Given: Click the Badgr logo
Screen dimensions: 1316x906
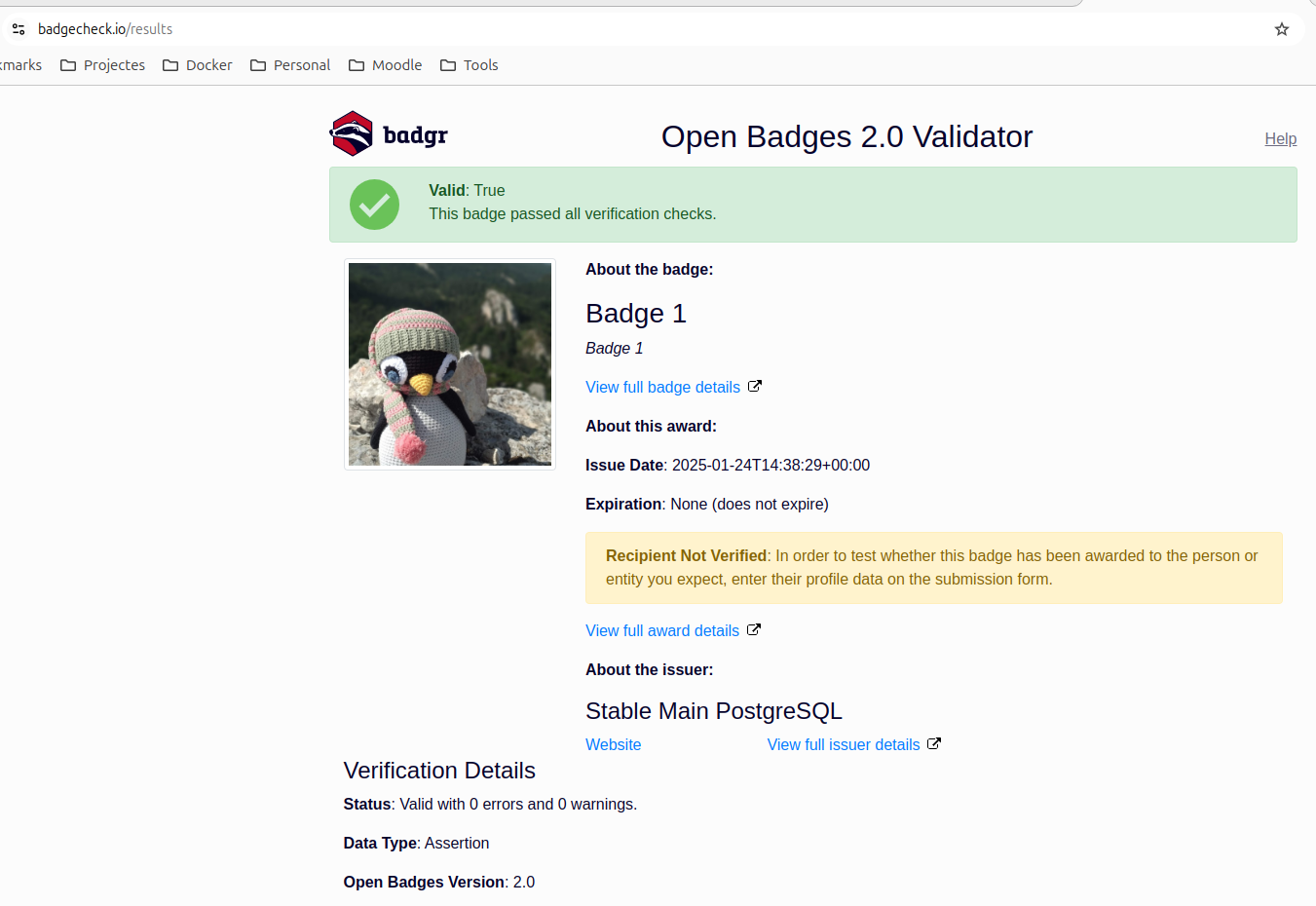Looking at the screenshot, I should pyautogui.click(x=389, y=133).
